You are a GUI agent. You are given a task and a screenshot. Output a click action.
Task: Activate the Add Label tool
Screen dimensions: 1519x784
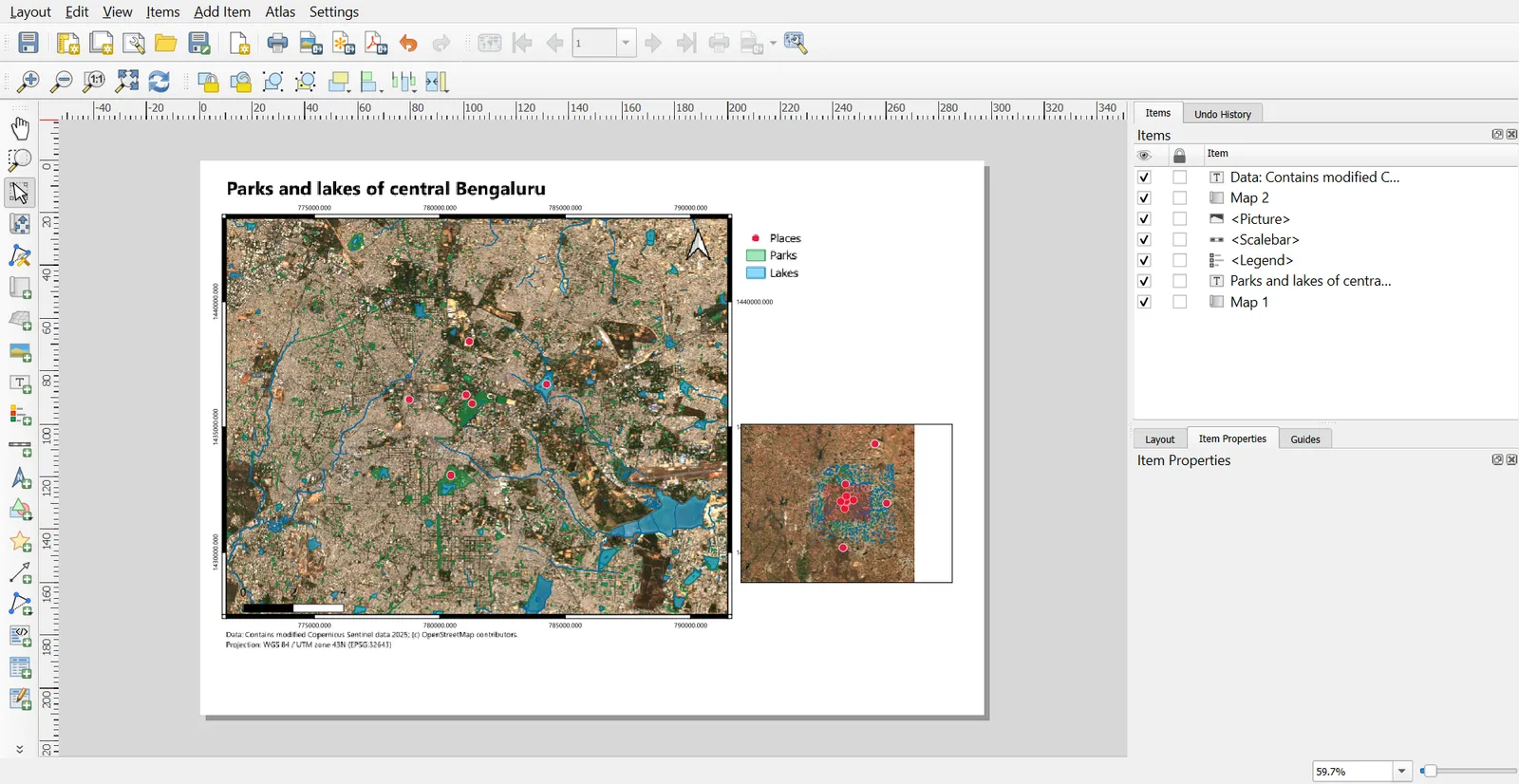click(x=20, y=383)
